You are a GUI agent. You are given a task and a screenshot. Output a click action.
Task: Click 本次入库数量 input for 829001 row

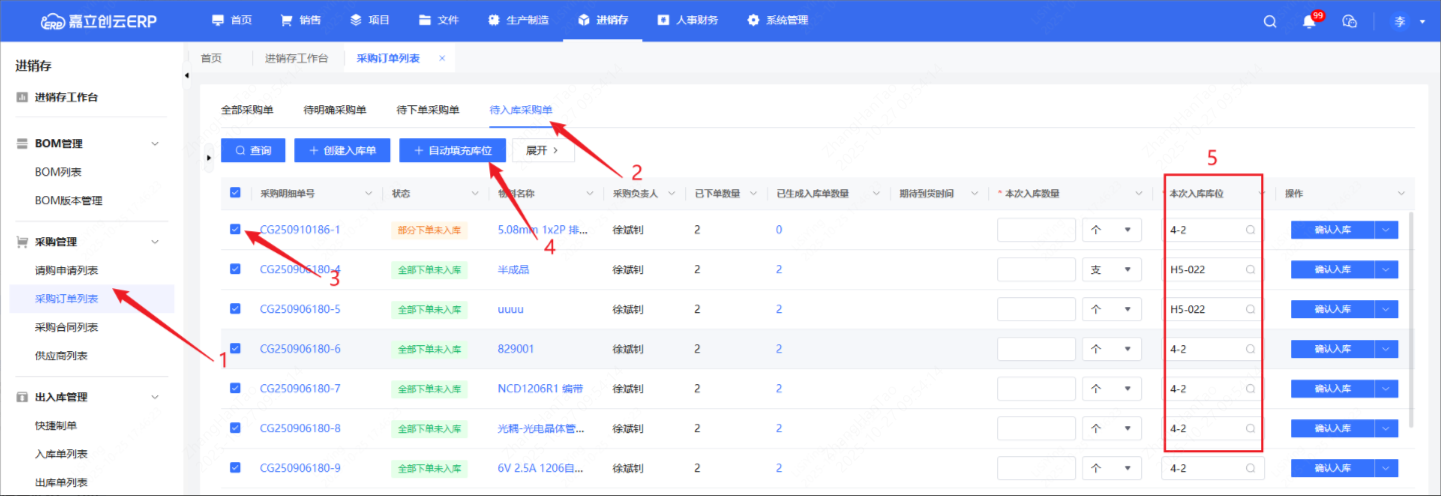pyautogui.click(x=1036, y=349)
